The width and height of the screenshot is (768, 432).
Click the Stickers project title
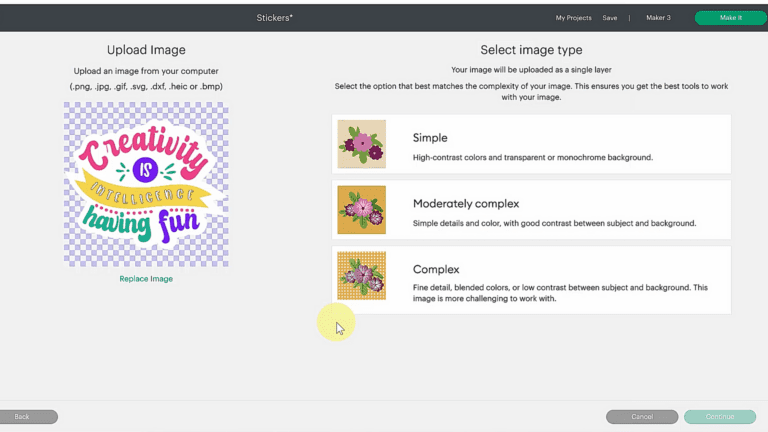click(x=276, y=18)
